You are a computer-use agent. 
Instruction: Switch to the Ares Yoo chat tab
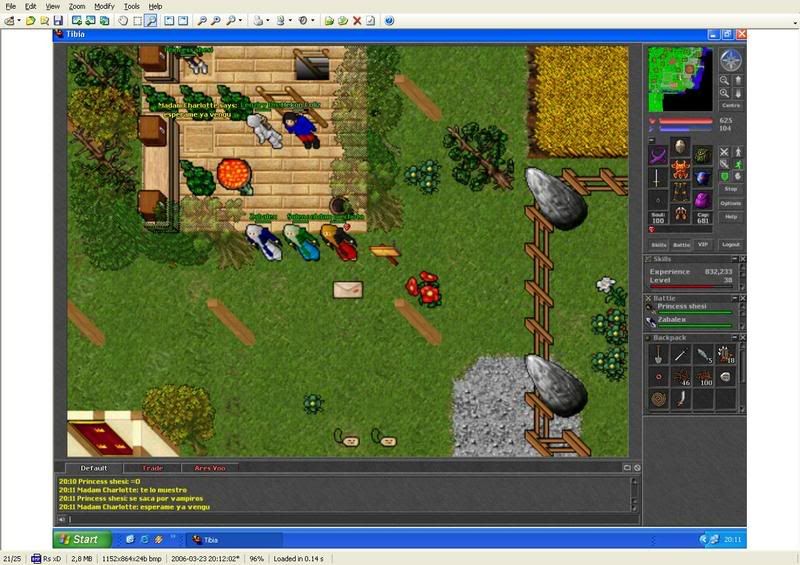click(x=210, y=468)
